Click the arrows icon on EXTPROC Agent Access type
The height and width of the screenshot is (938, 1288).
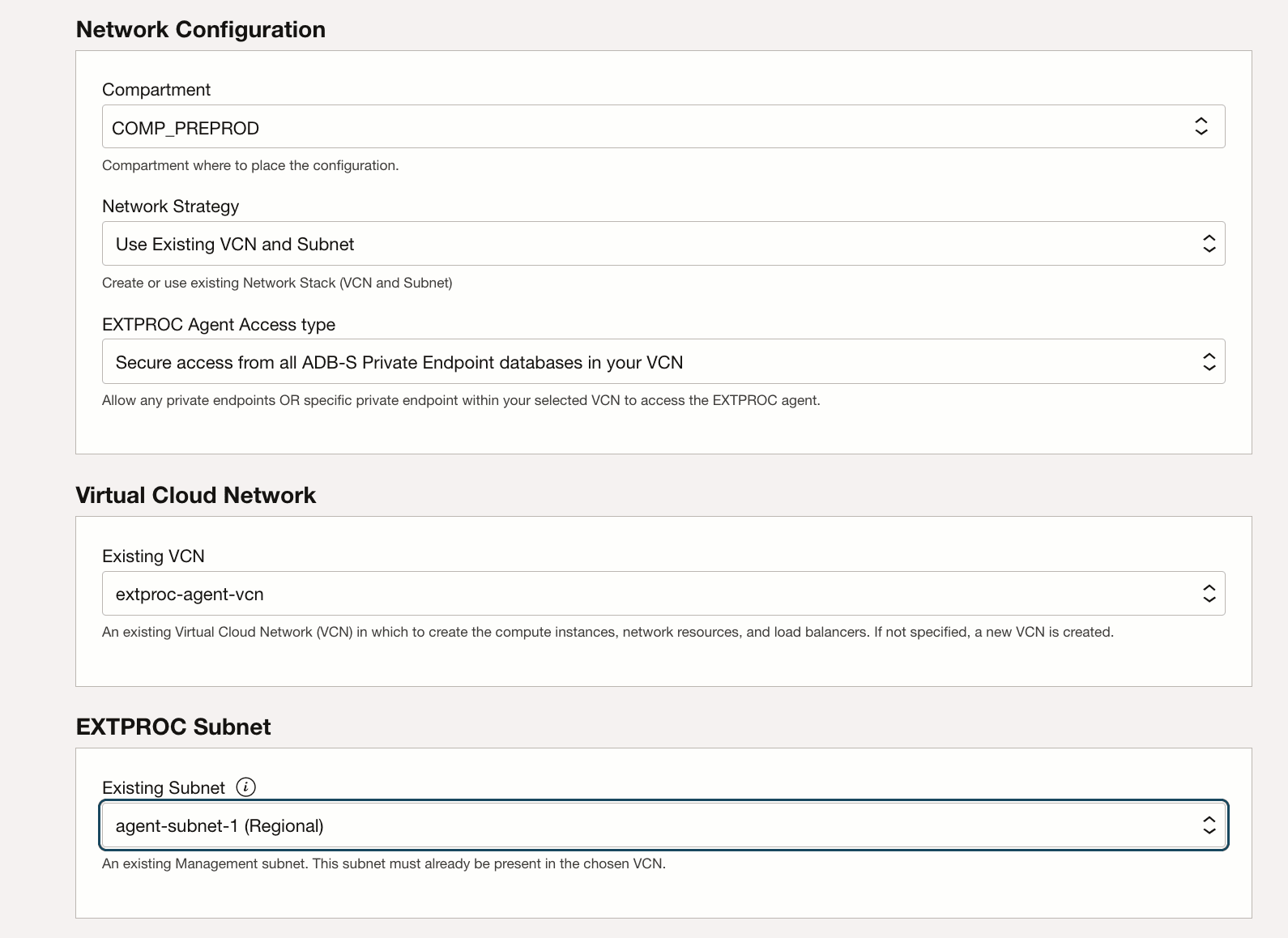(x=1209, y=362)
